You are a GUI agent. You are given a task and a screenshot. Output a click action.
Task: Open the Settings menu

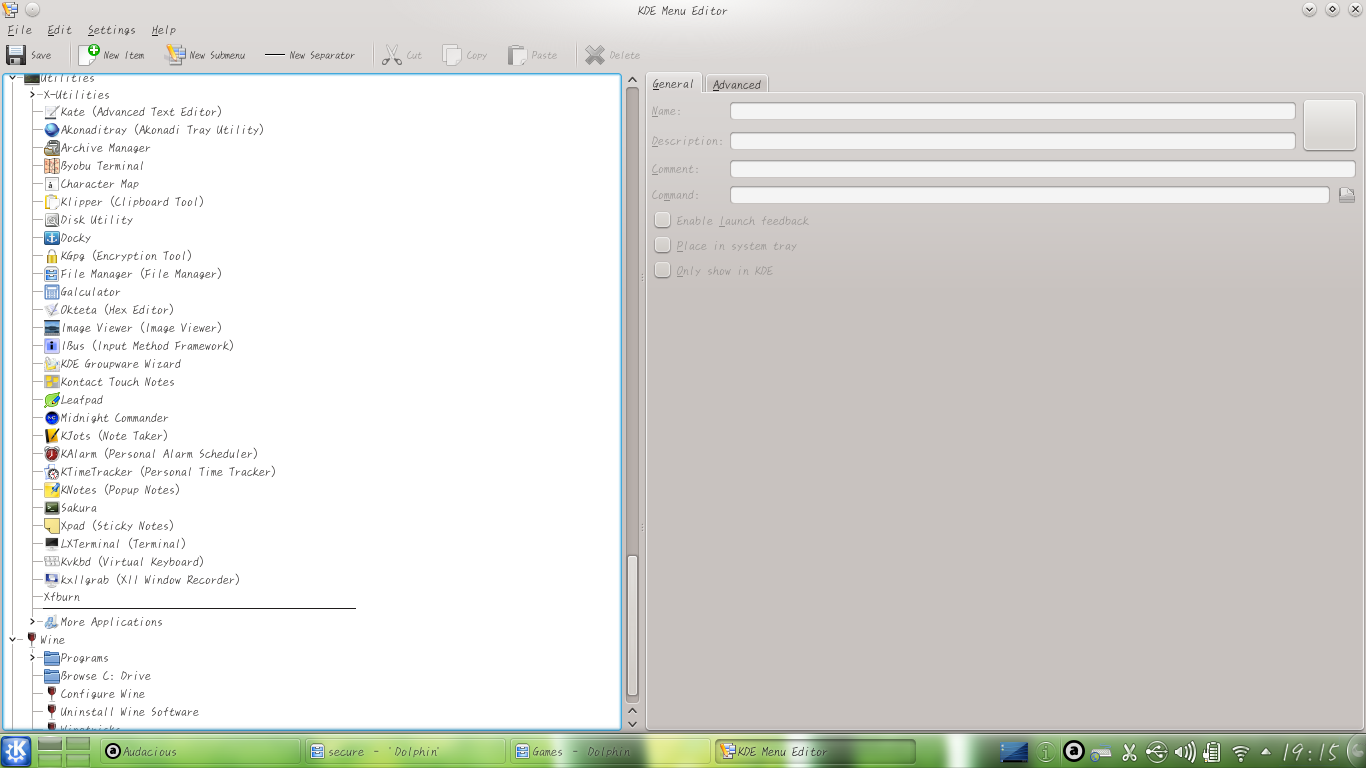pyautogui.click(x=111, y=30)
